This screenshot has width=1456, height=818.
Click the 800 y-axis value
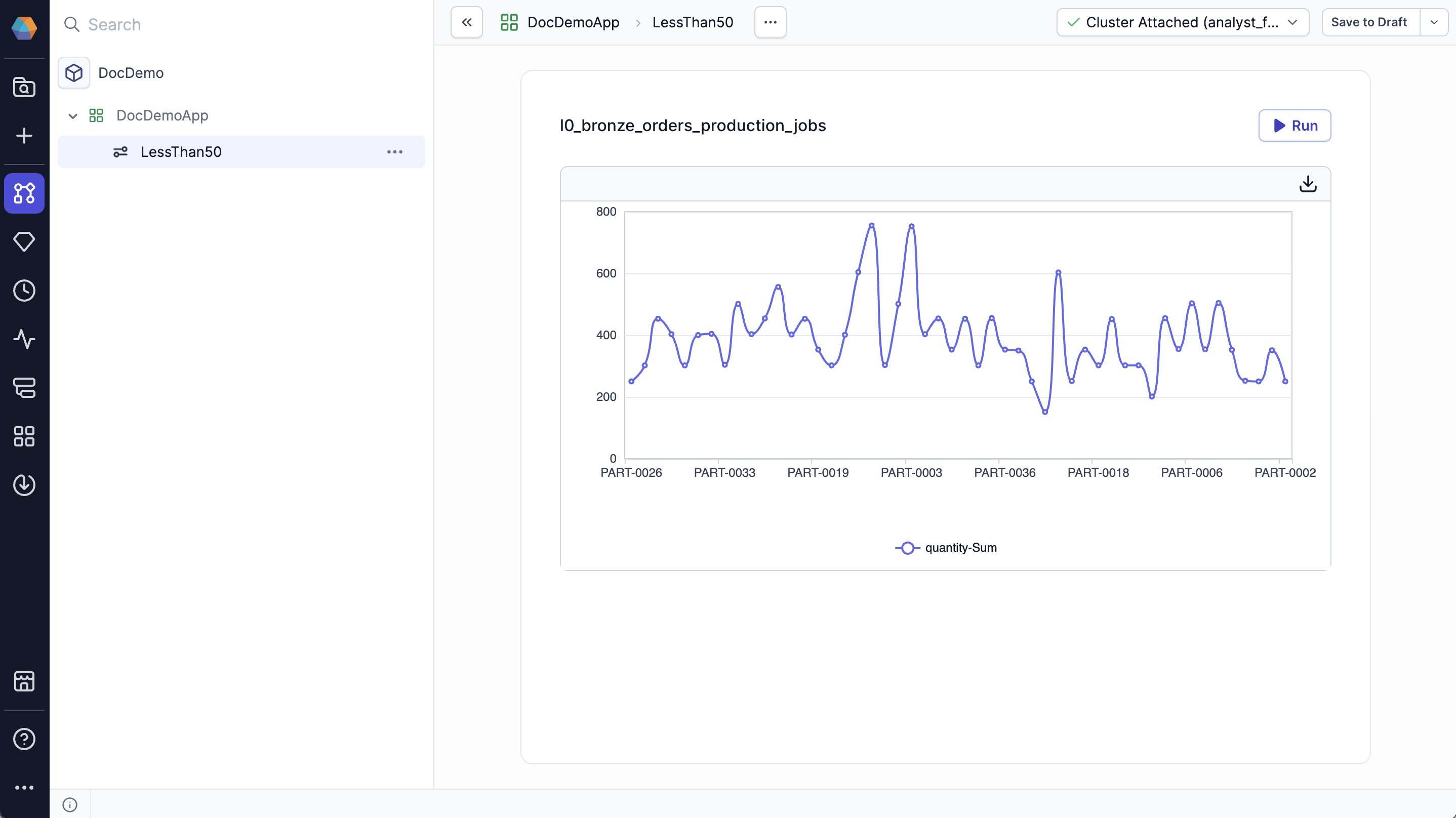[606, 212]
